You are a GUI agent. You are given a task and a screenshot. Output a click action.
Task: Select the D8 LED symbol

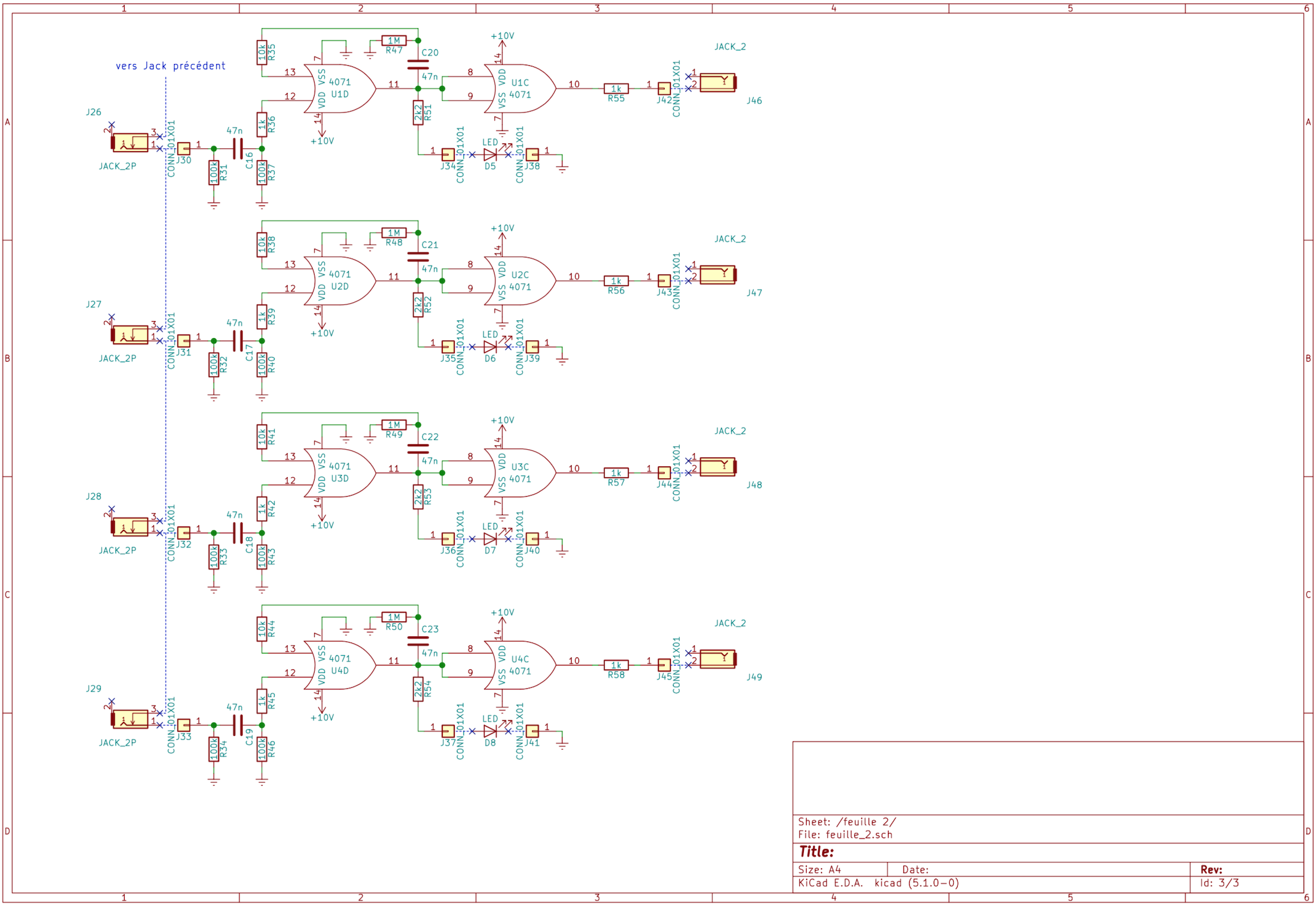click(490, 731)
